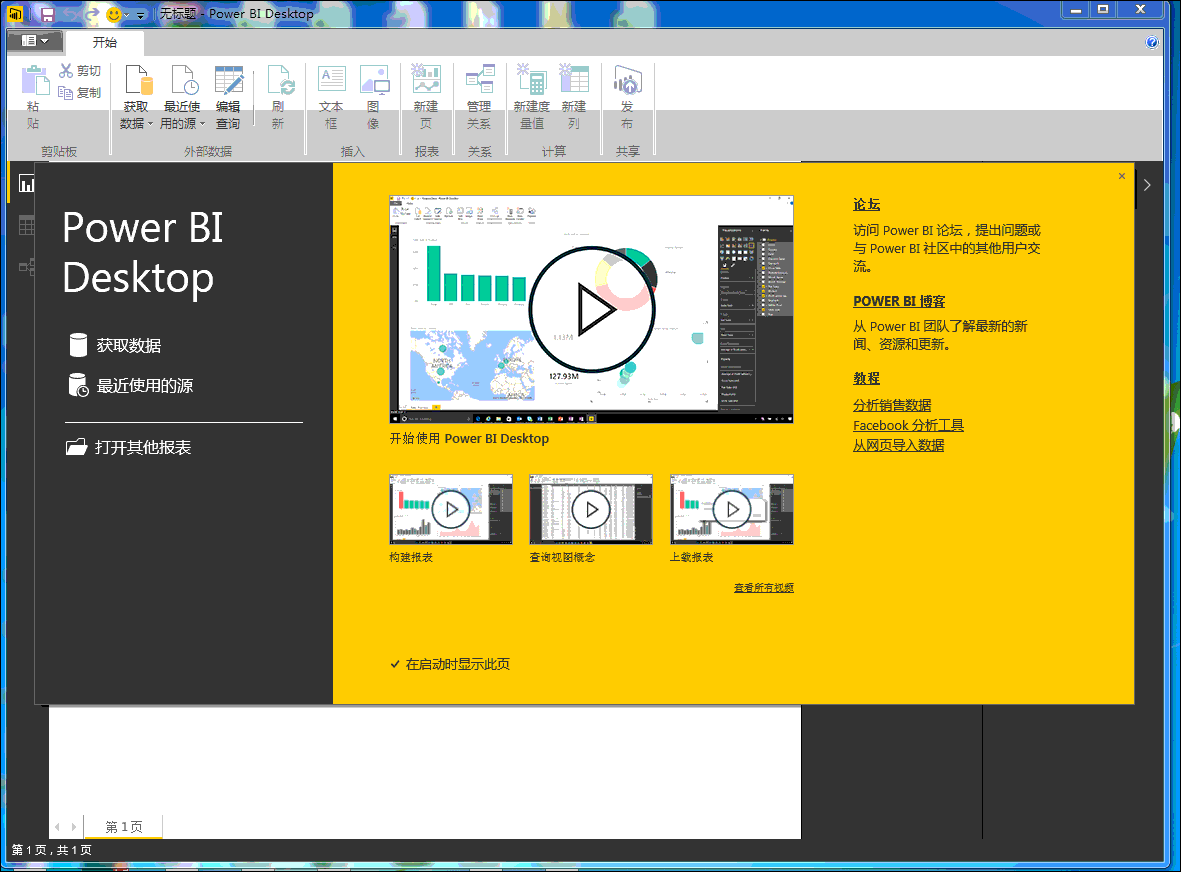Open the Tutorials (教程) link

click(866, 378)
